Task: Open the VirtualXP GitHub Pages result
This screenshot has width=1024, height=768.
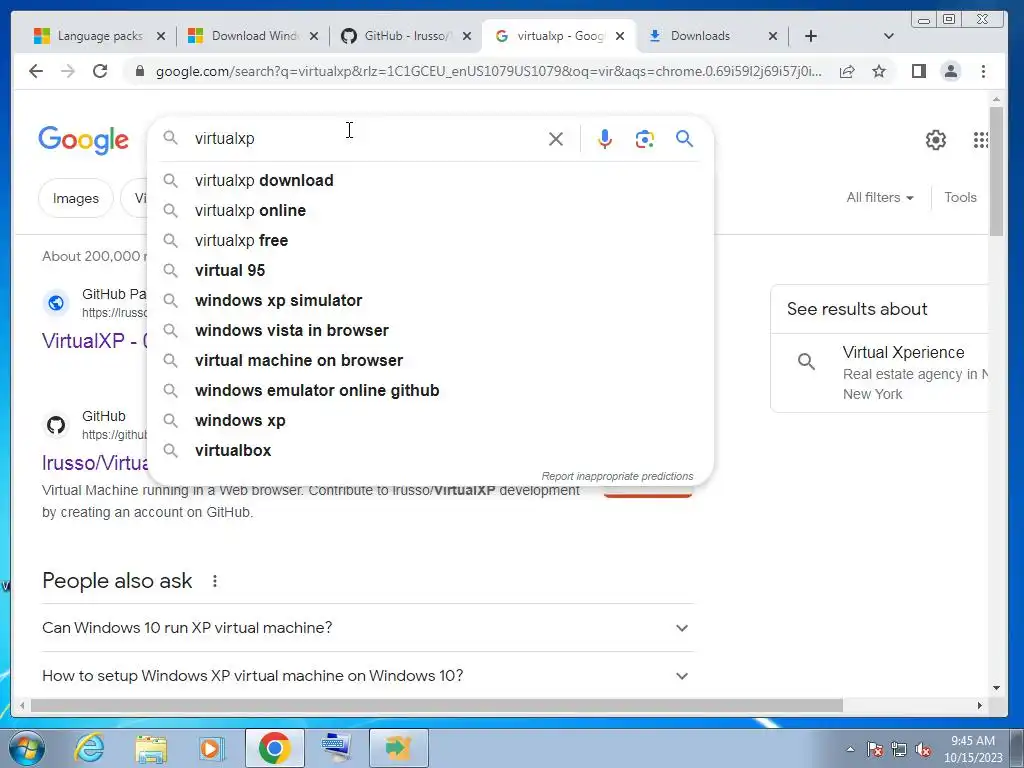Action: (95, 340)
